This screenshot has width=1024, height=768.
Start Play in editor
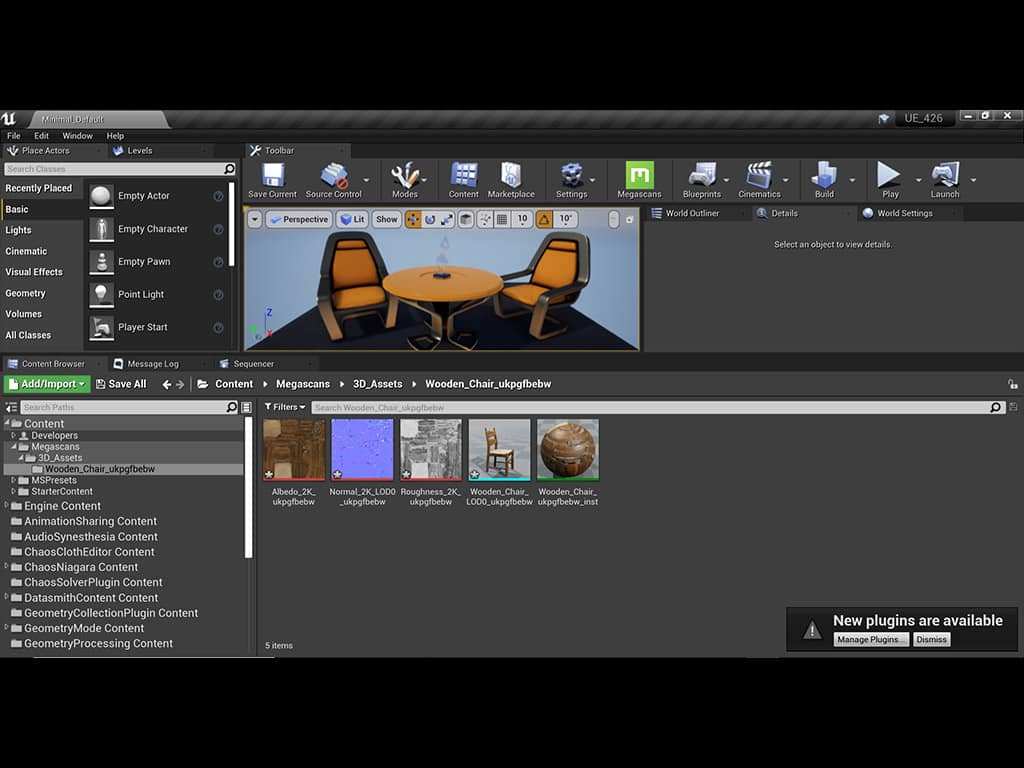click(x=889, y=180)
